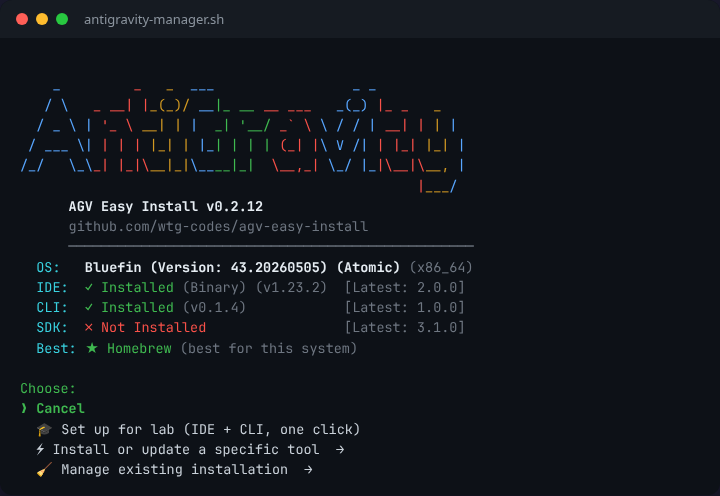Click the green maximize window button
This screenshot has width=720, height=496.
point(62,19)
